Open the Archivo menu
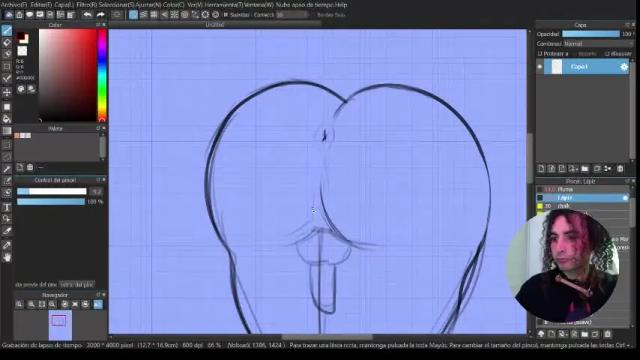The image size is (640, 360). click(14, 5)
